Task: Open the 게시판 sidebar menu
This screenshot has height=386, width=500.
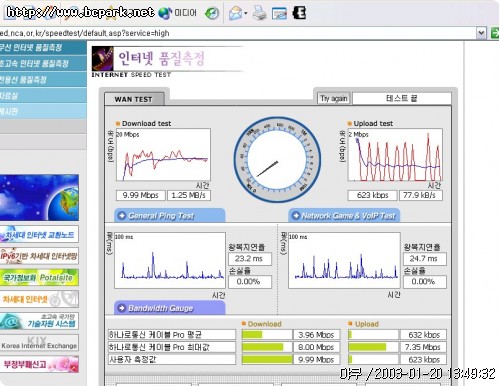Action: (x=43, y=111)
